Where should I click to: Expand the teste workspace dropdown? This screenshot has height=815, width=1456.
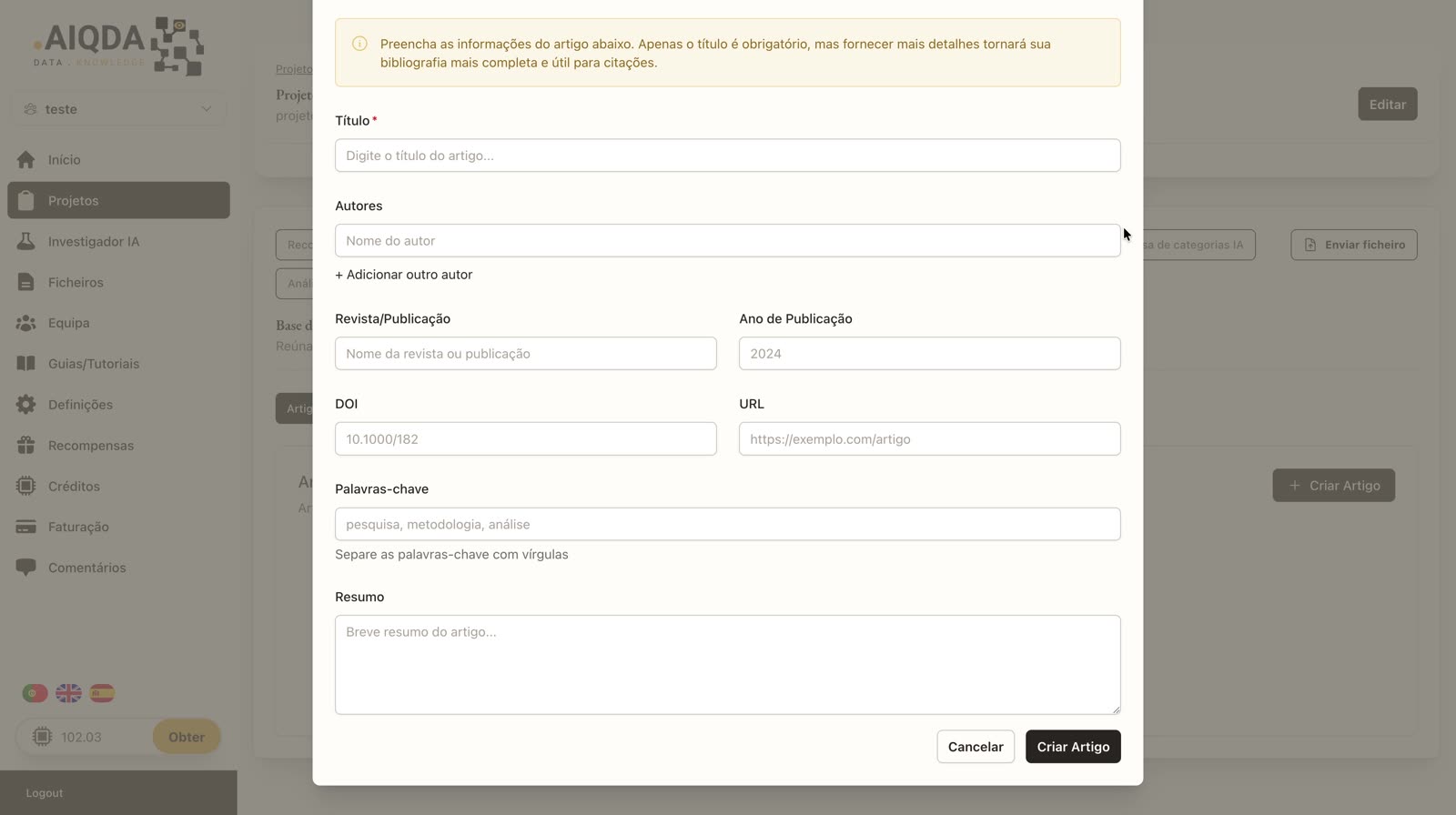point(118,109)
